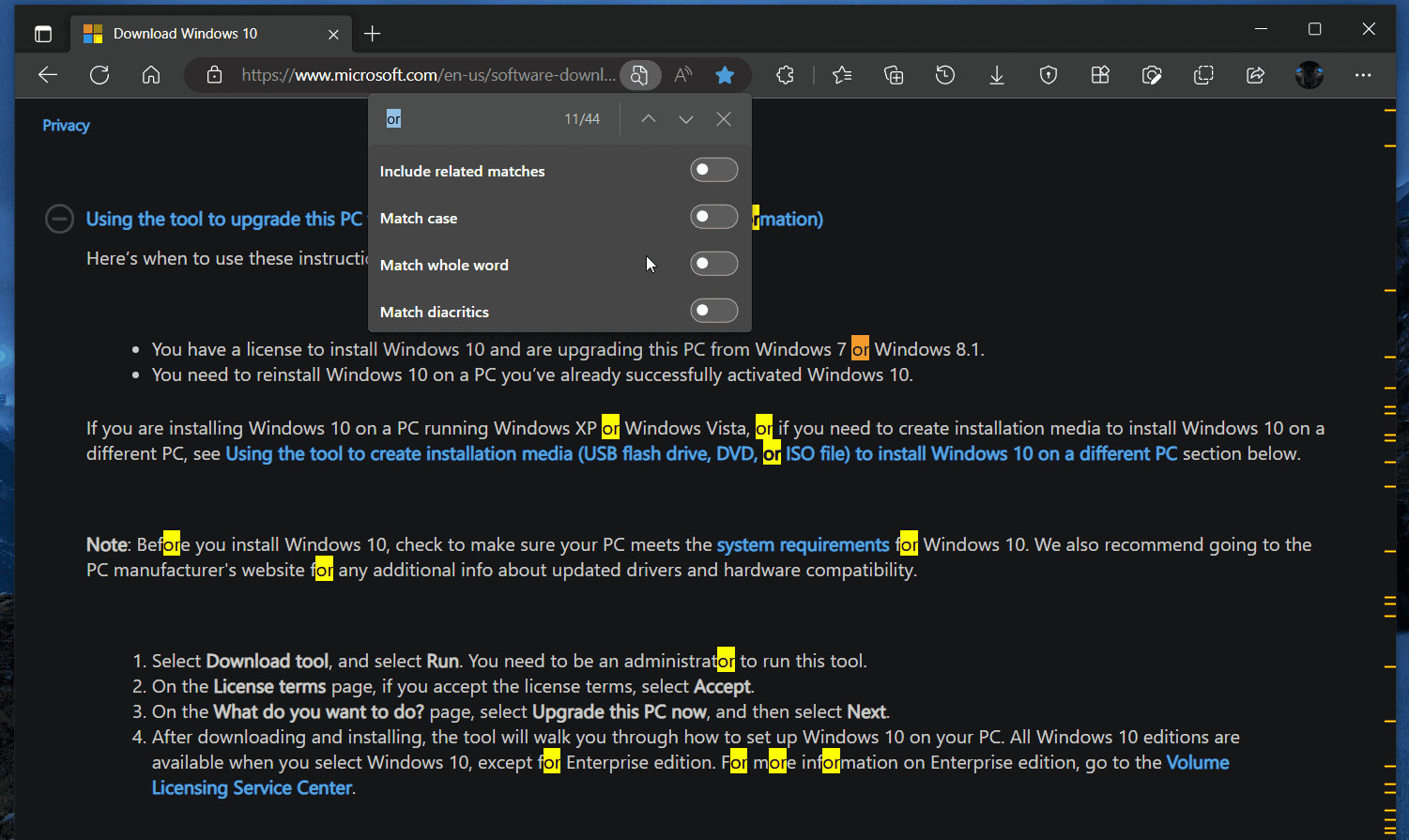Open the Downloads toolbar icon
The width and height of the screenshot is (1409, 840).
pos(996,75)
